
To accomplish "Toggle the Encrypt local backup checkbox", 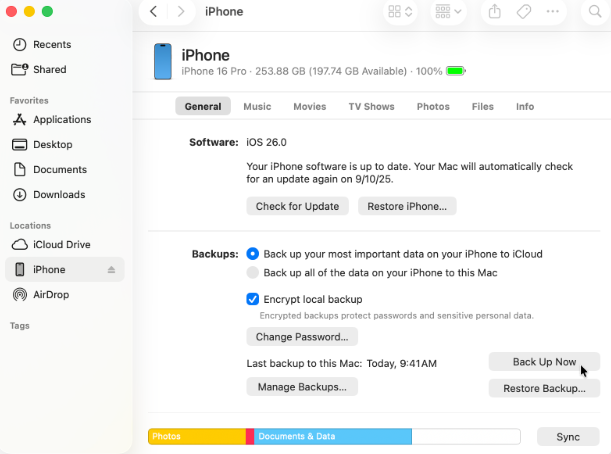I will coord(253,299).
